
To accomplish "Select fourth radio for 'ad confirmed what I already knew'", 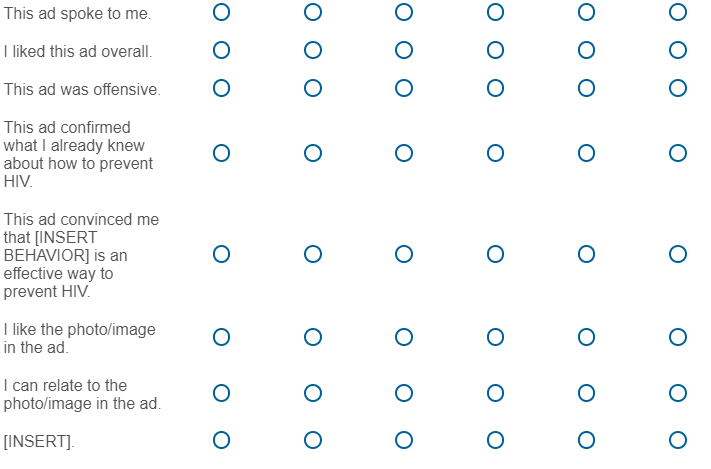I will click(x=495, y=153).
